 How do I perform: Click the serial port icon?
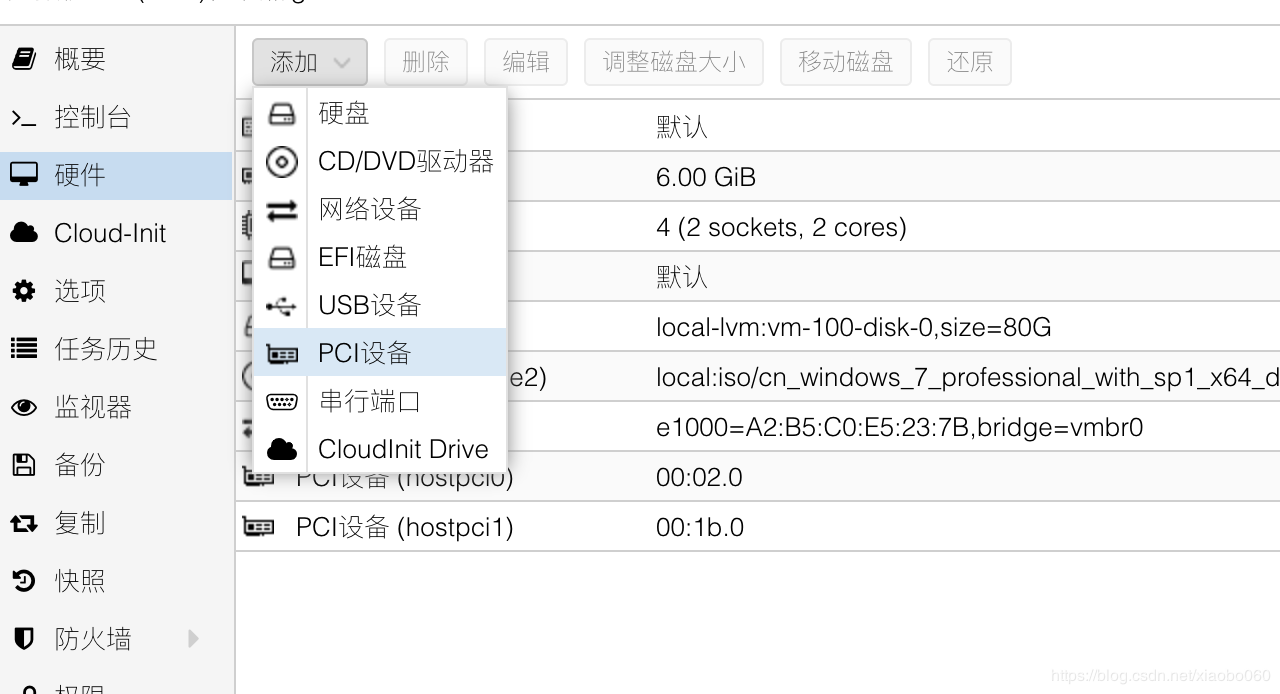(282, 401)
